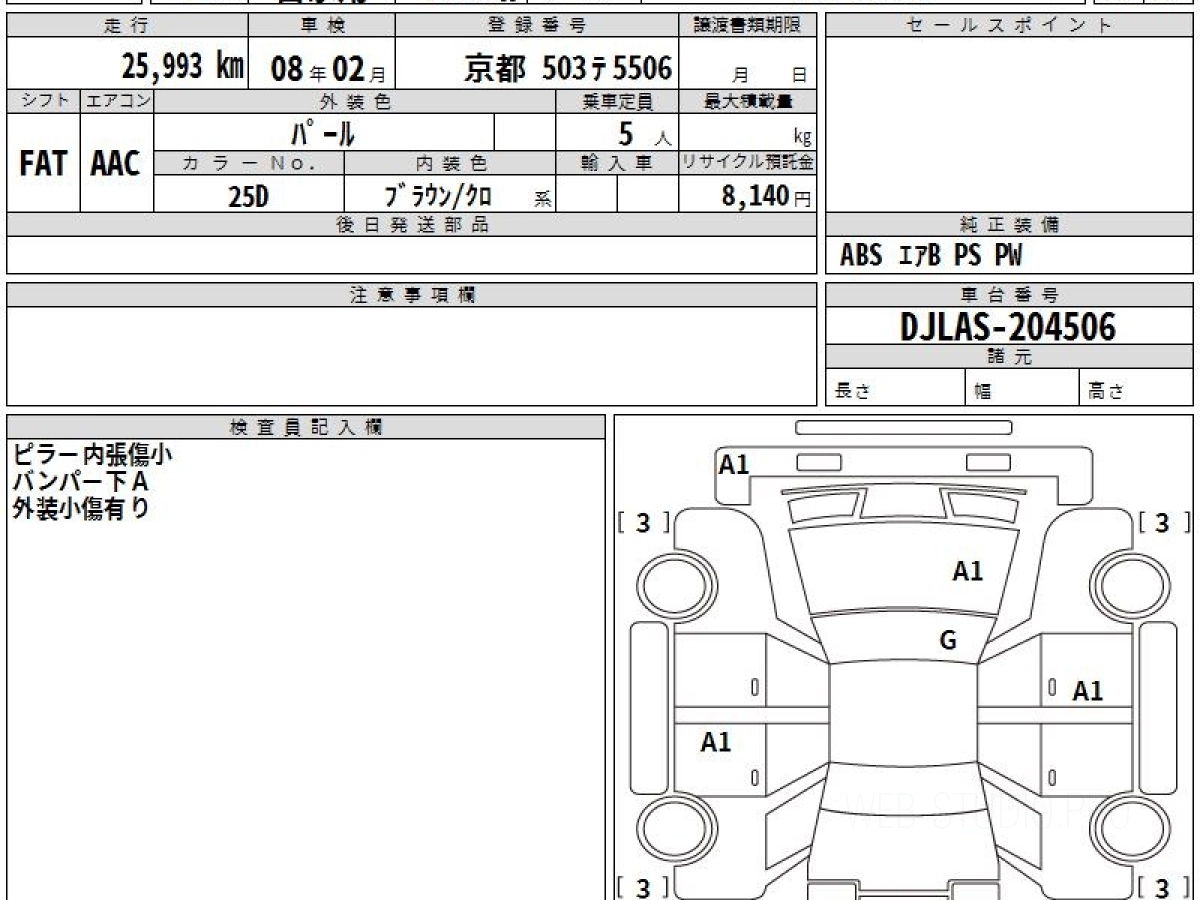The height and width of the screenshot is (900, 1200).
Task: Click the エアコン header cell
Action: click(116, 101)
